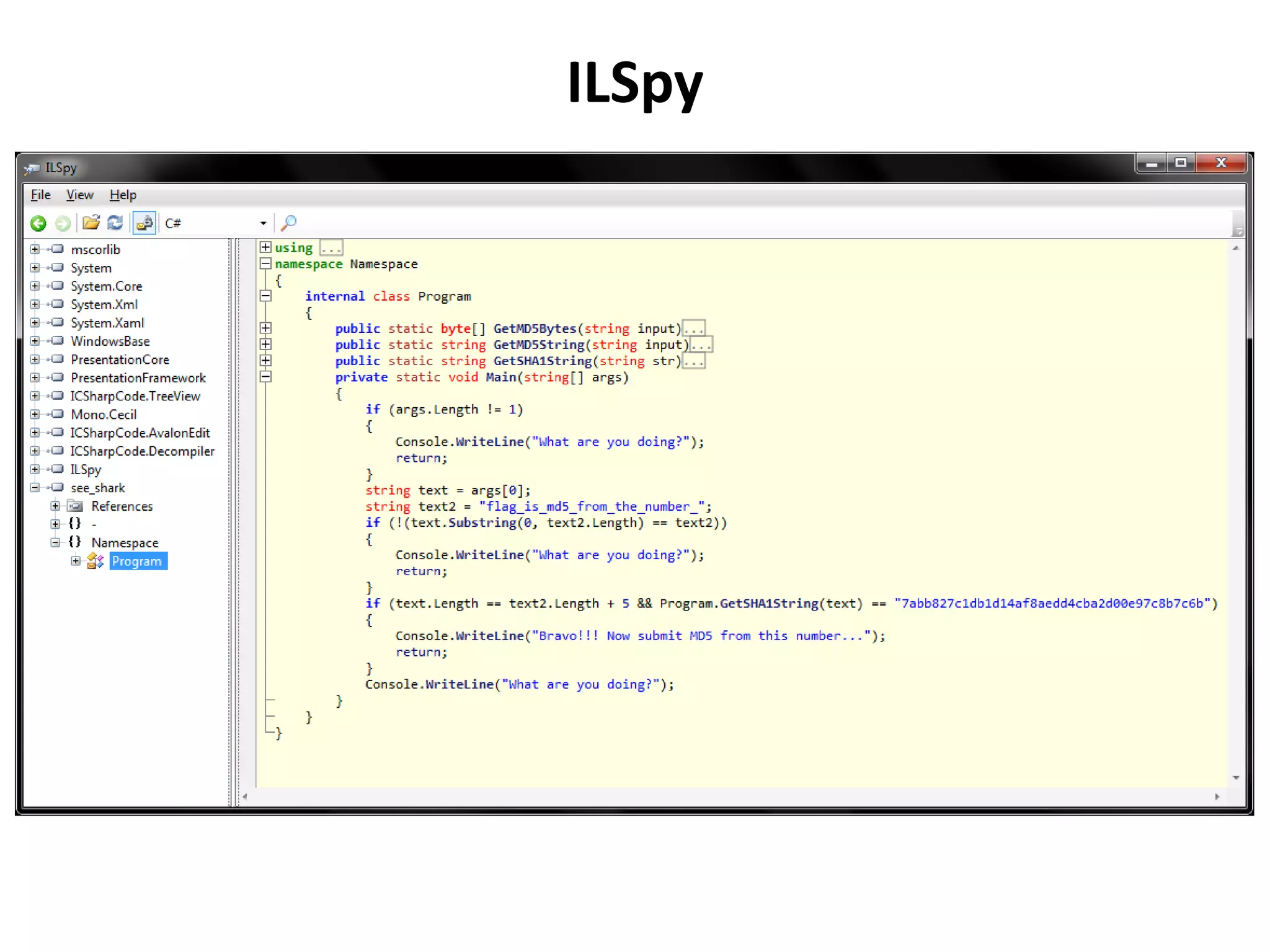Click the Program class icon in the tree
The image size is (1270, 952).
pyautogui.click(x=95, y=561)
